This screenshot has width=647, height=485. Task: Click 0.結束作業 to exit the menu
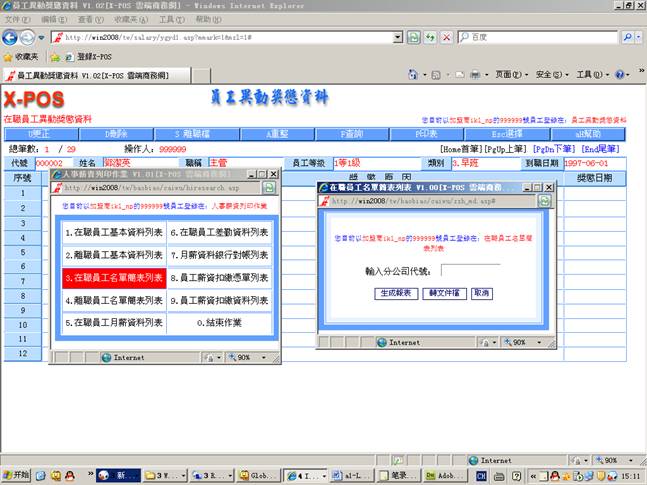click(219, 324)
